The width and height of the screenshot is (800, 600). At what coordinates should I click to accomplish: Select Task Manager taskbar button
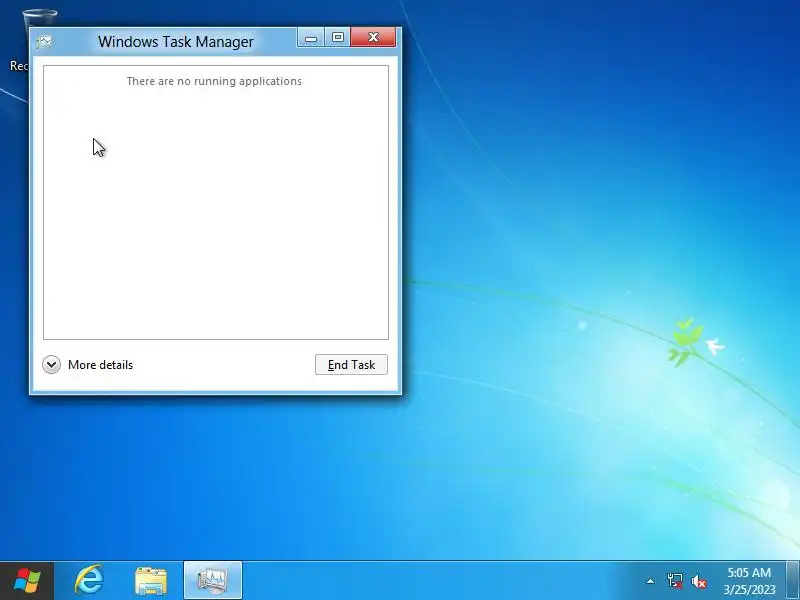(213, 581)
